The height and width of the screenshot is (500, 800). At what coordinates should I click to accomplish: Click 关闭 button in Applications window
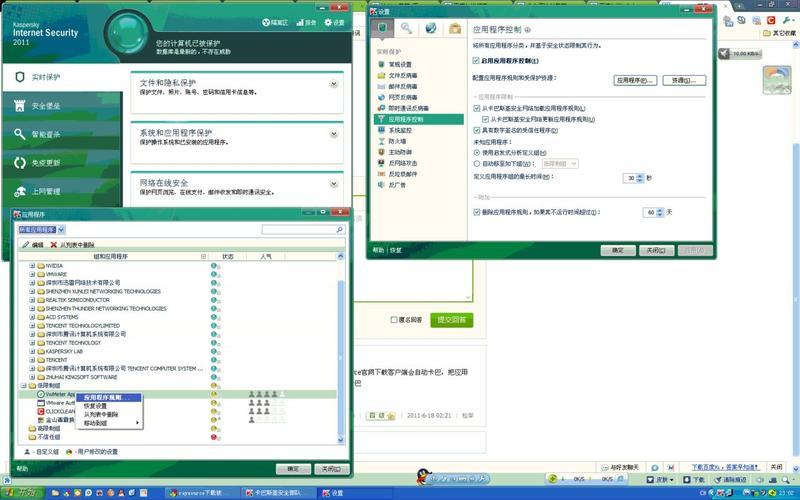[x=332, y=469]
